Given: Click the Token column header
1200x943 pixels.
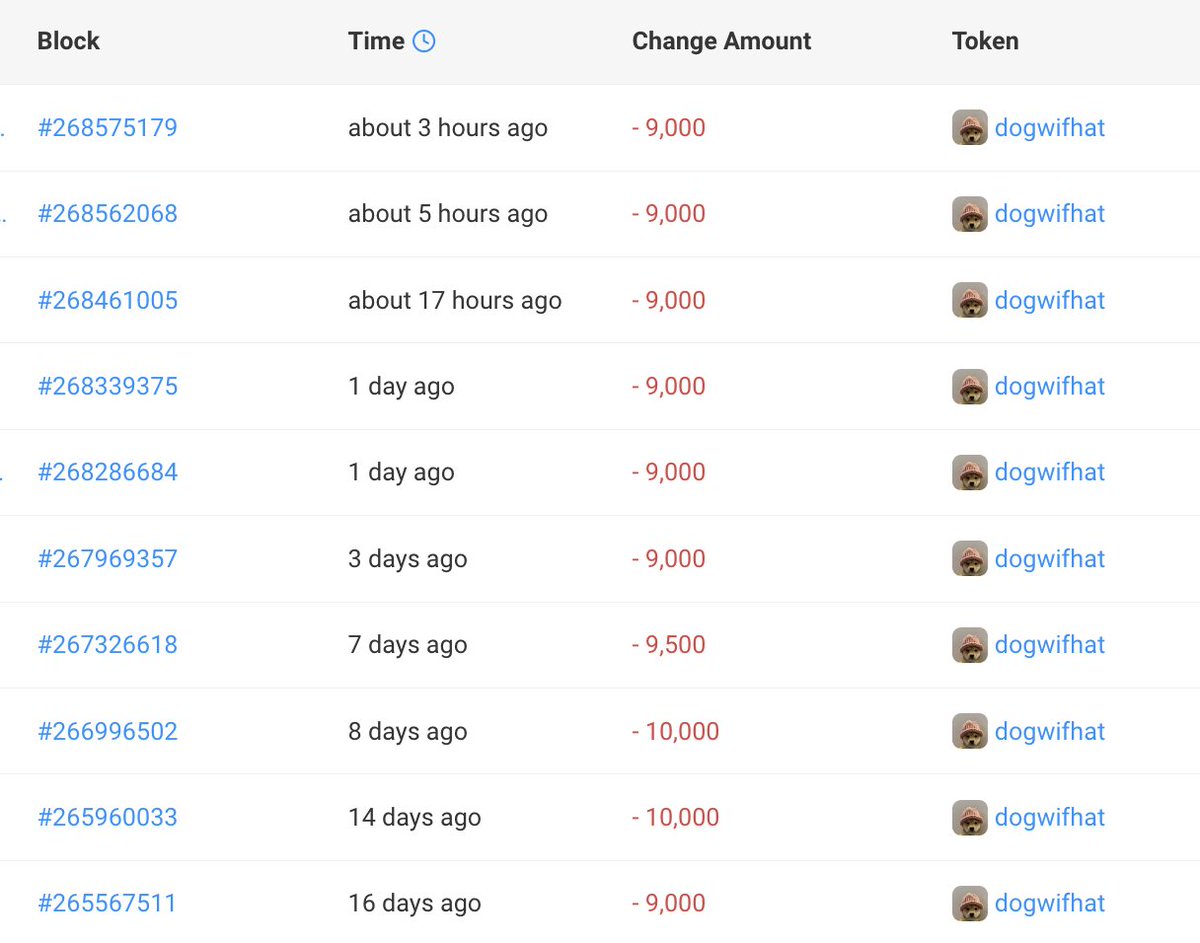Looking at the screenshot, I should point(985,41).
